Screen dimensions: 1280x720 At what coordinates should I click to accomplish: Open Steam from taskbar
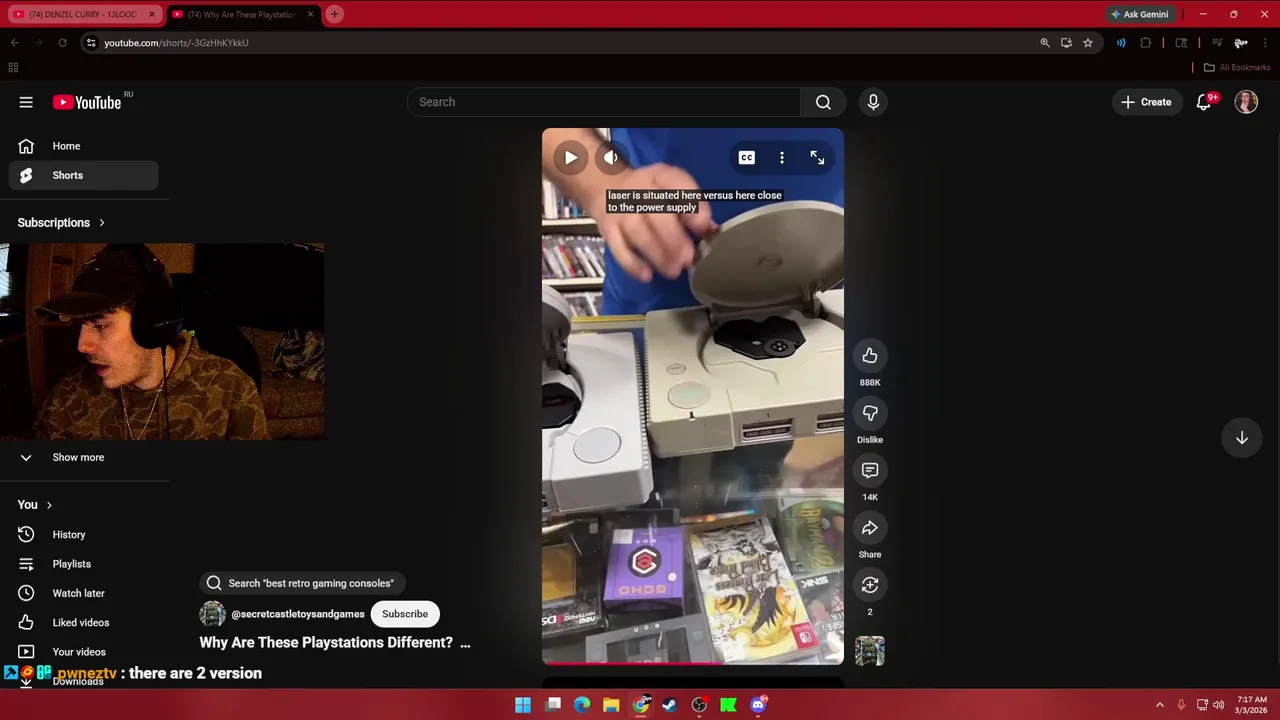[670, 705]
